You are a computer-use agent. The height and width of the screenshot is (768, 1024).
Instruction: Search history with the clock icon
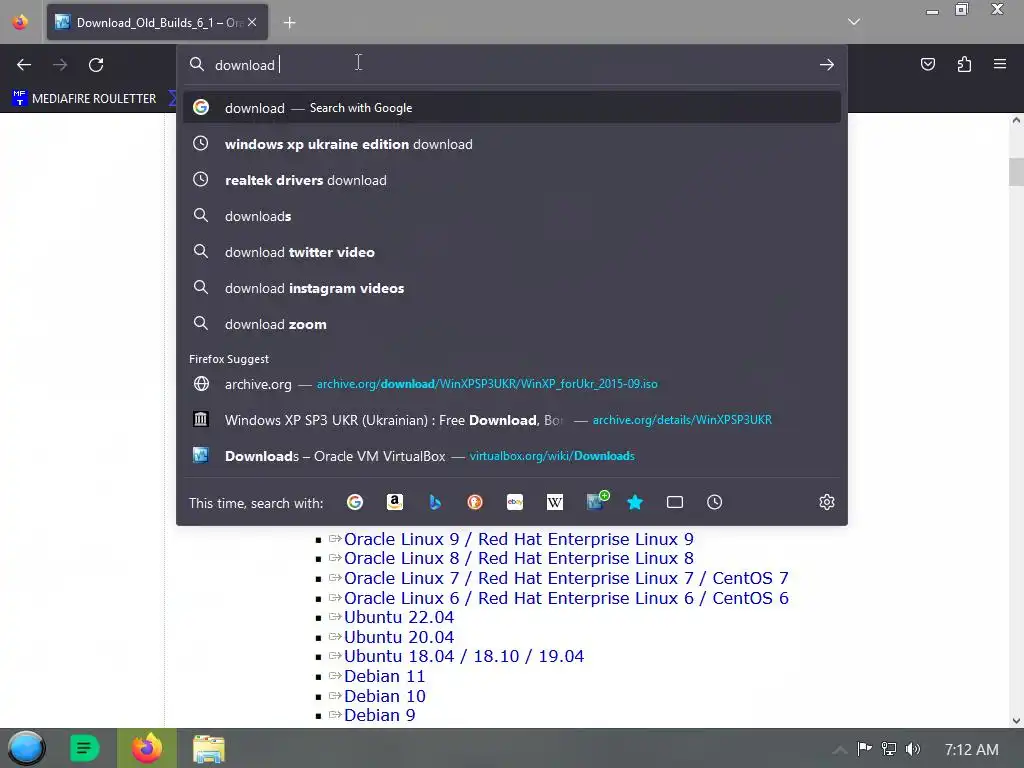pyautogui.click(x=714, y=502)
